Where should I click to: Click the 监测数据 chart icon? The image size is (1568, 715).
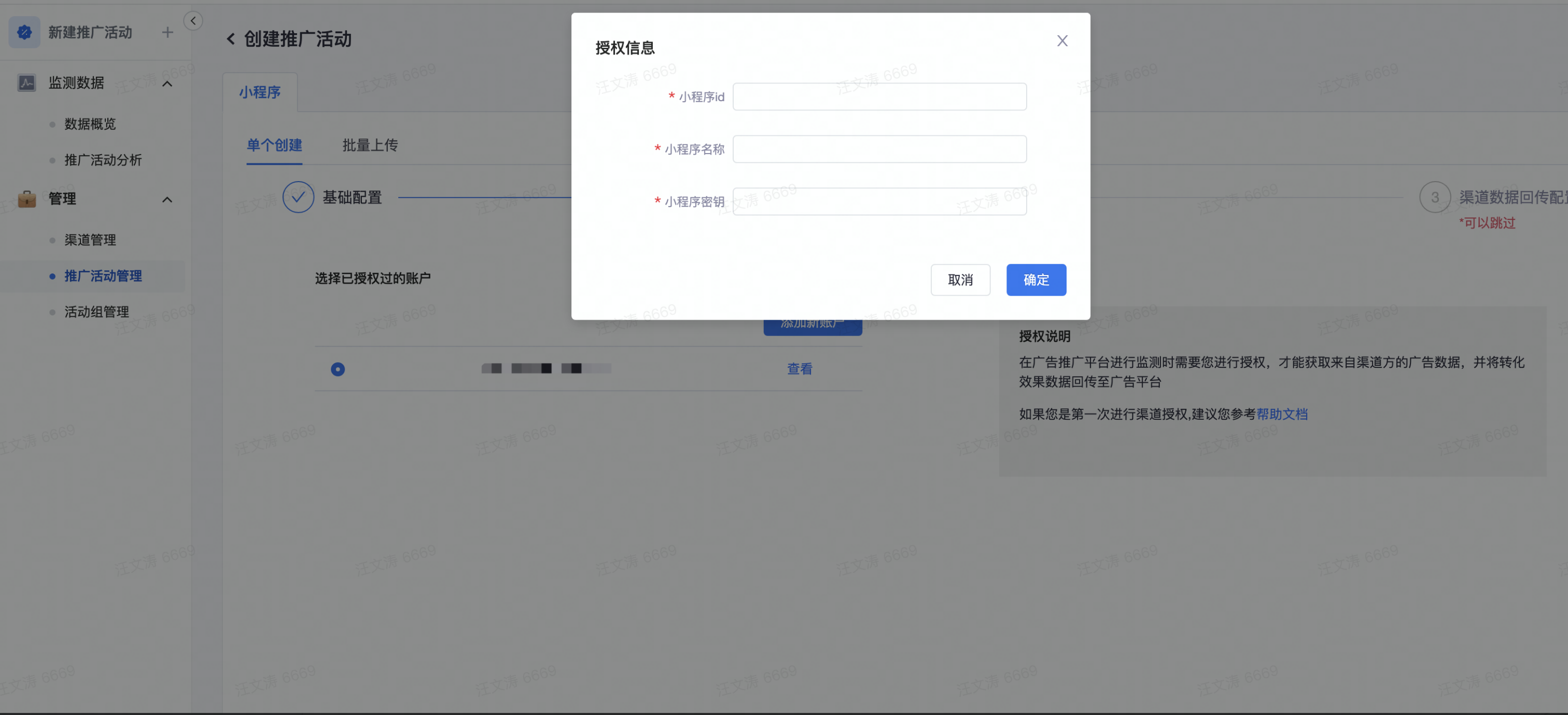pos(26,82)
